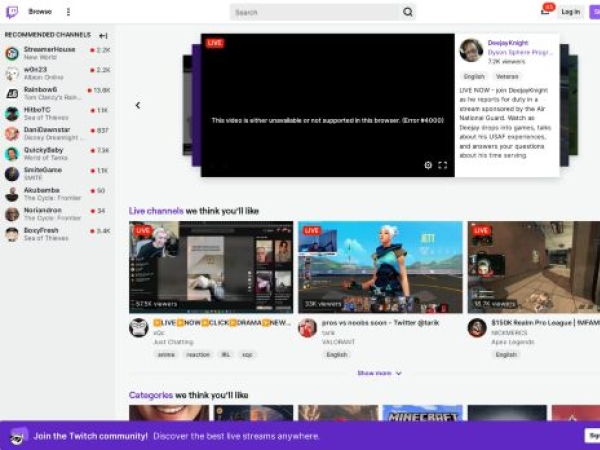Go to previous featured stream carousel arrow
Screen dimensions: 600x450
click(138, 105)
